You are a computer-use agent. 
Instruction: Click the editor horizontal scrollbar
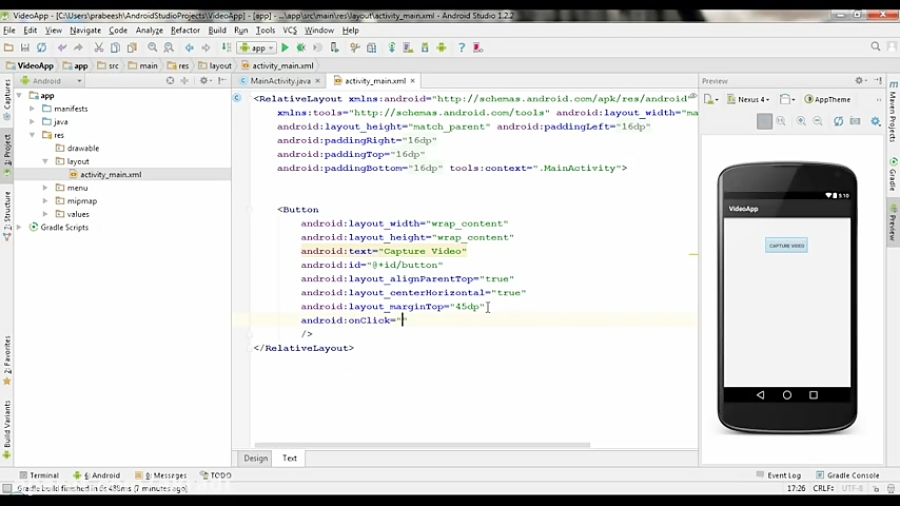click(422, 445)
